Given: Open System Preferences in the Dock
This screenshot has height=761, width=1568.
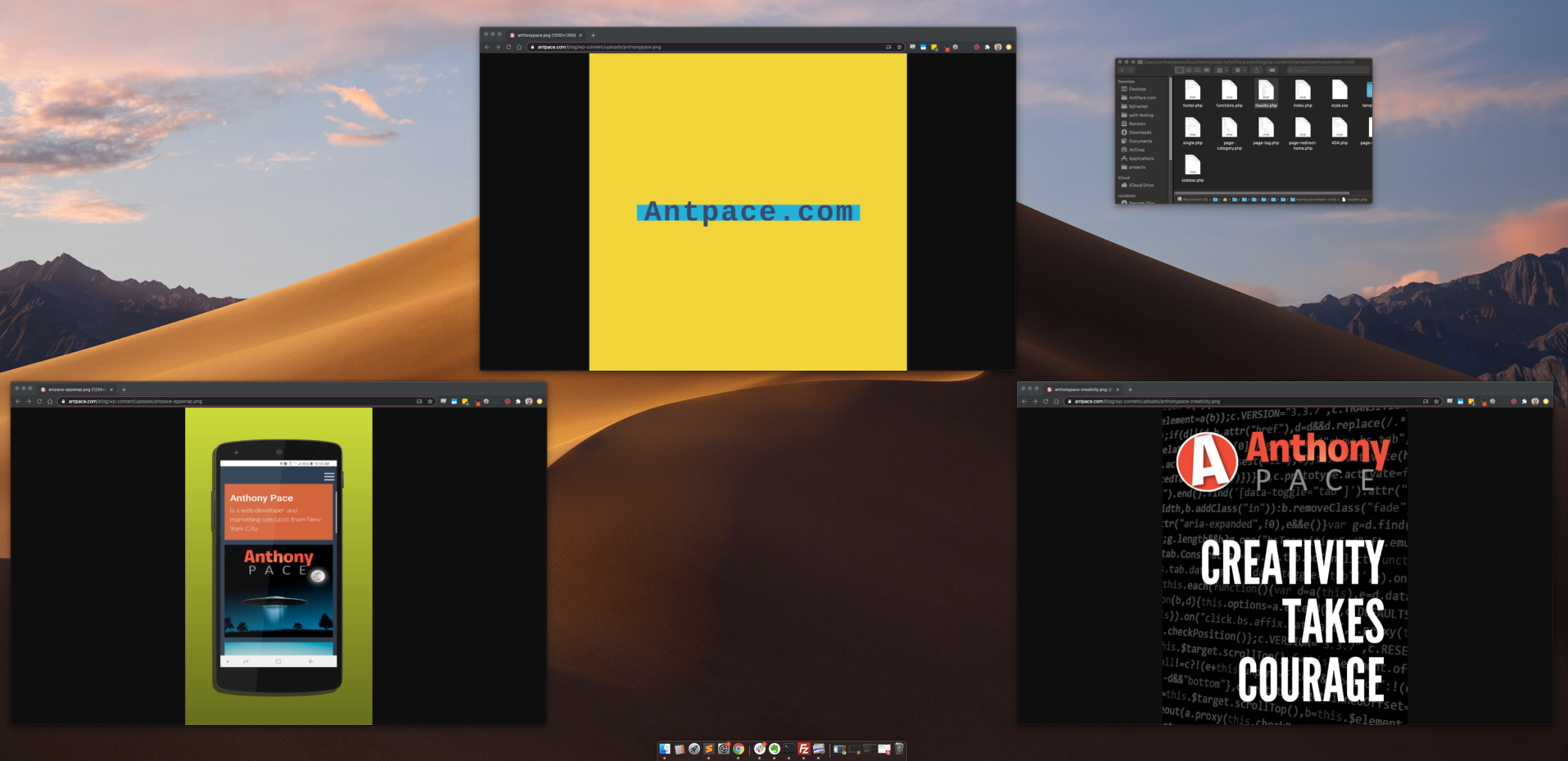Looking at the screenshot, I should [x=724, y=749].
